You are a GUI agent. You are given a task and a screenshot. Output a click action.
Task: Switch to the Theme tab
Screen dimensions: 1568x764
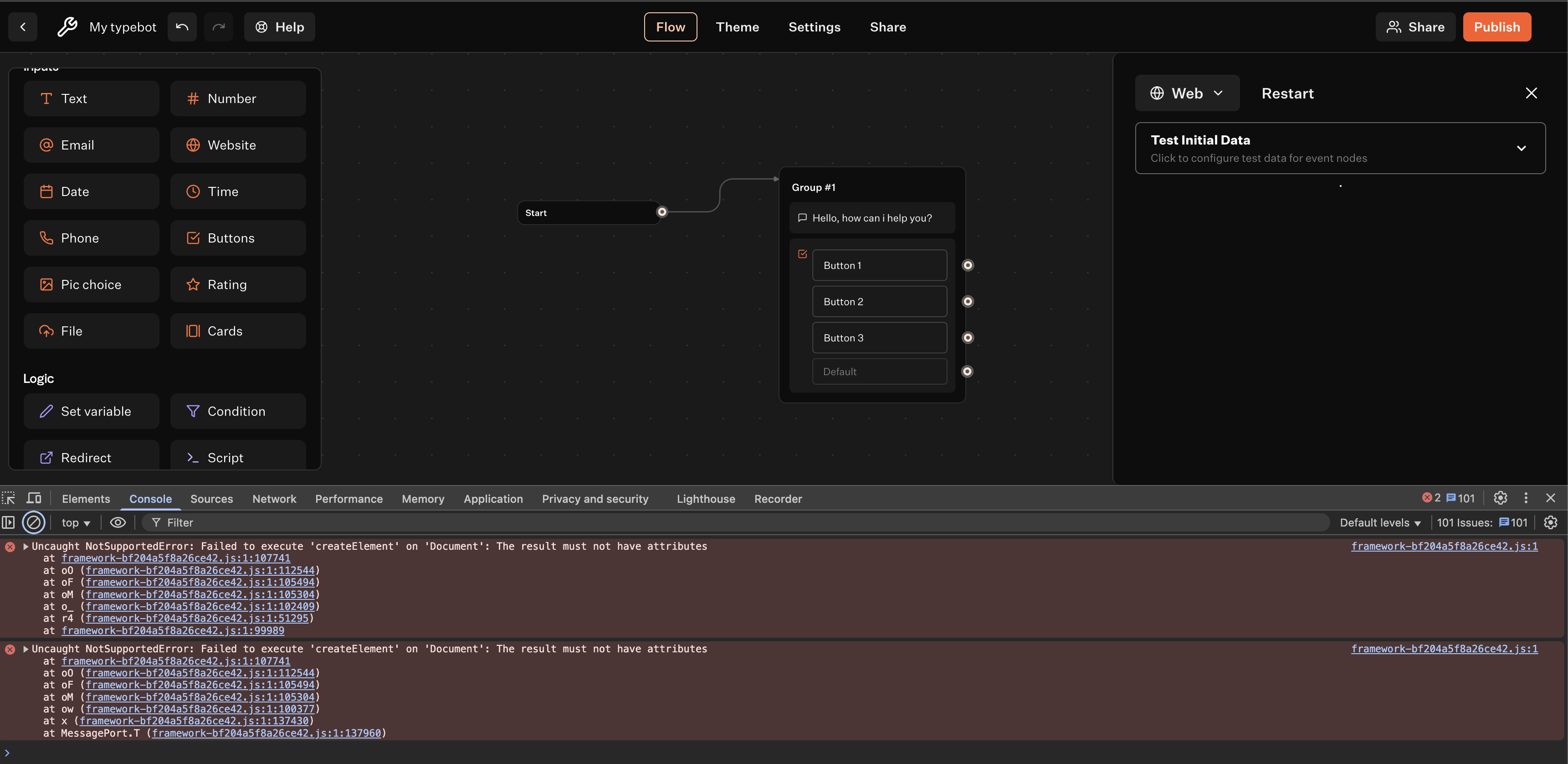click(x=737, y=27)
